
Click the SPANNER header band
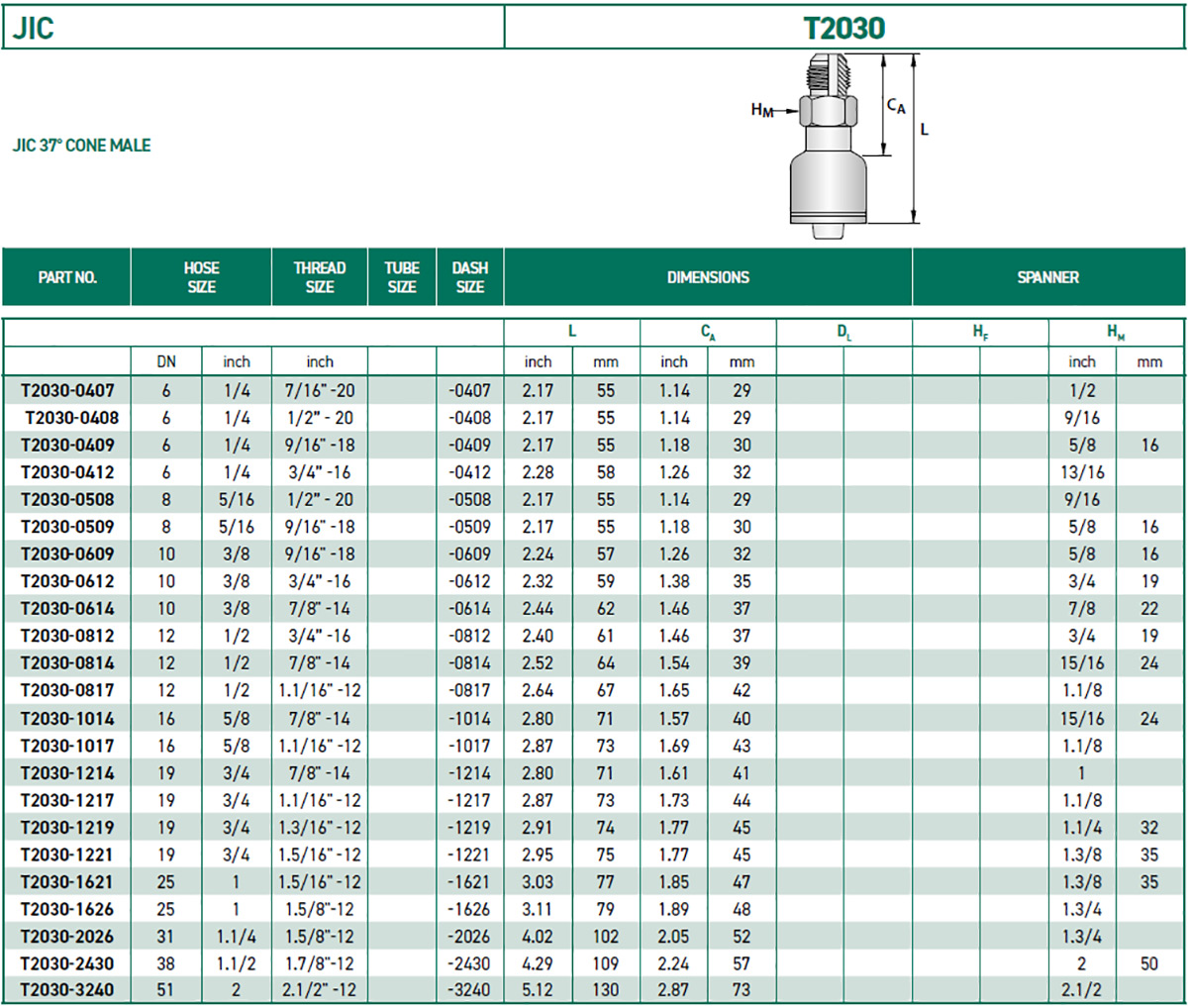pos(1048,277)
